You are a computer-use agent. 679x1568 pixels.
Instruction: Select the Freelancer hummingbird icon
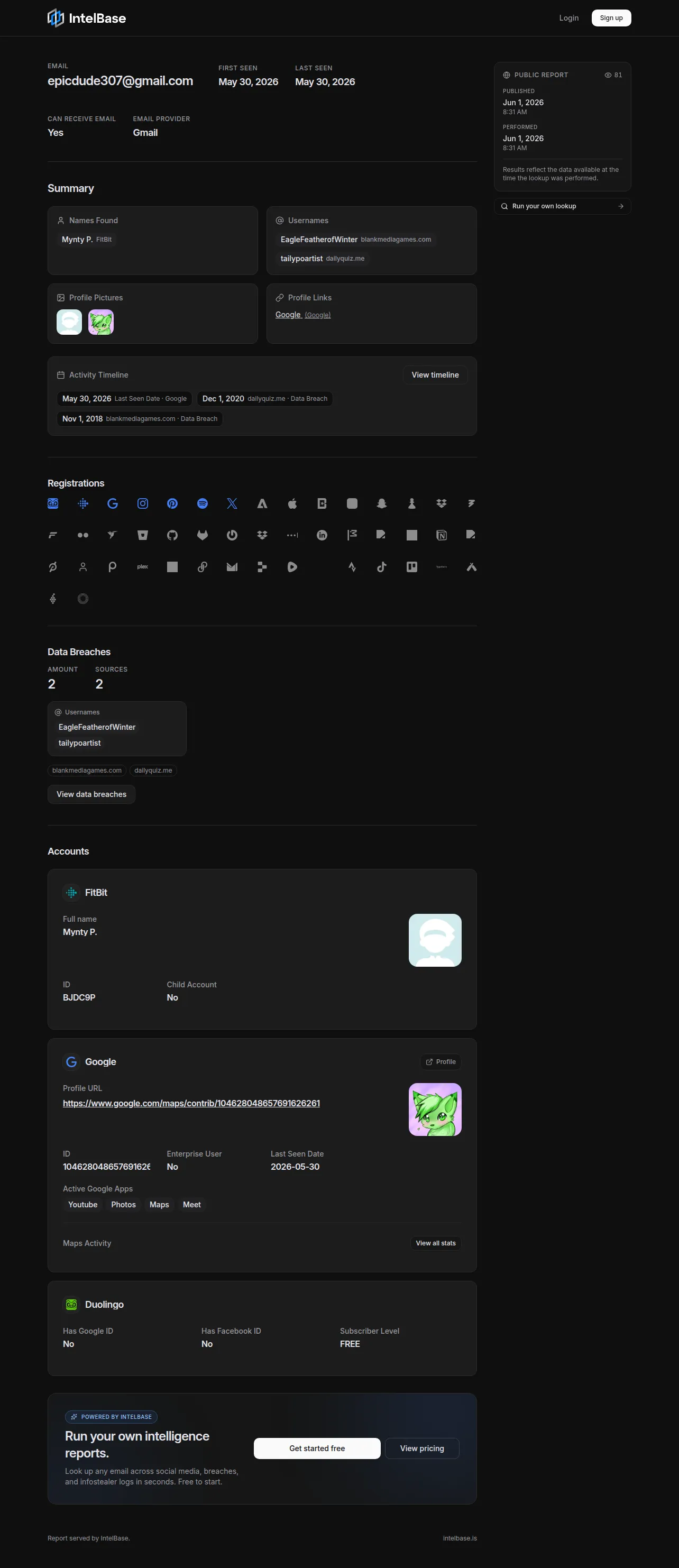(113, 535)
